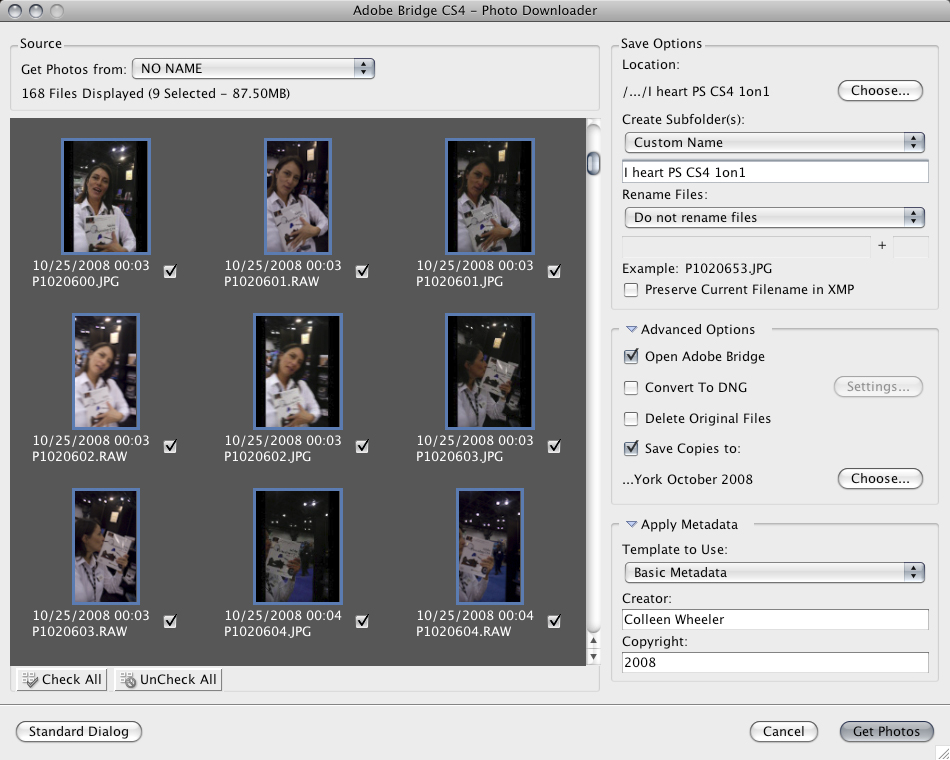Viewport: 950px width, 760px height.
Task: Click the Check All button
Action: coord(61,679)
